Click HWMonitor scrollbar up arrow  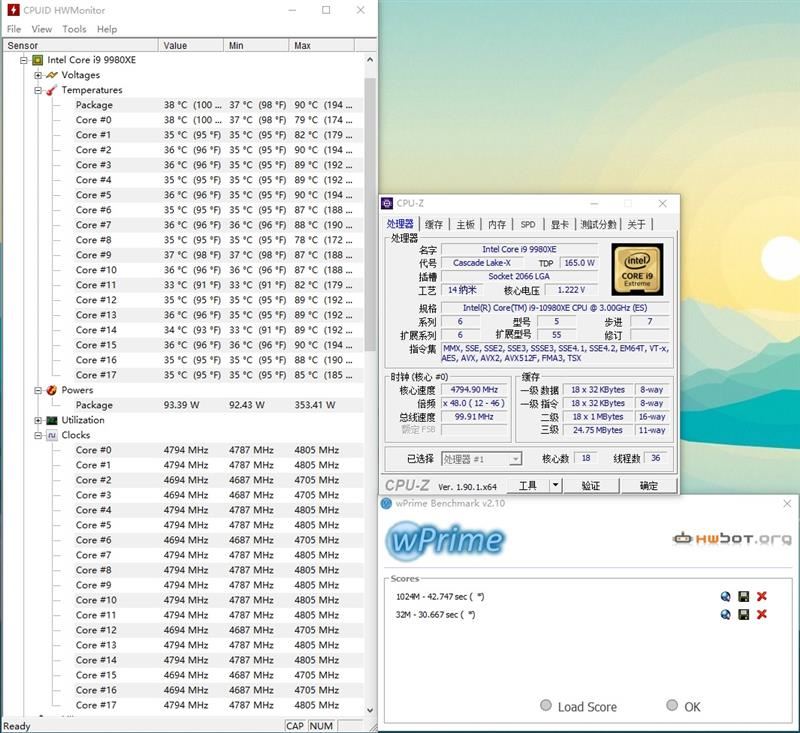point(370,60)
